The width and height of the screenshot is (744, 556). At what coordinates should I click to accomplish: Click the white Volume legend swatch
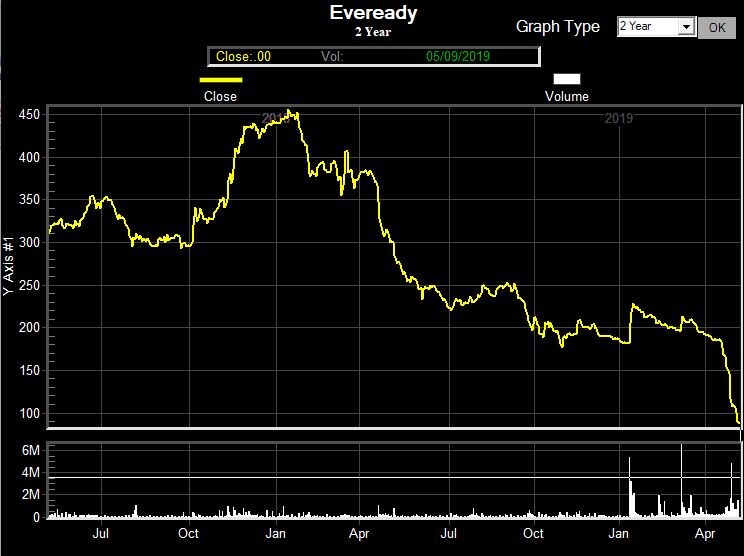pyautogui.click(x=566, y=79)
